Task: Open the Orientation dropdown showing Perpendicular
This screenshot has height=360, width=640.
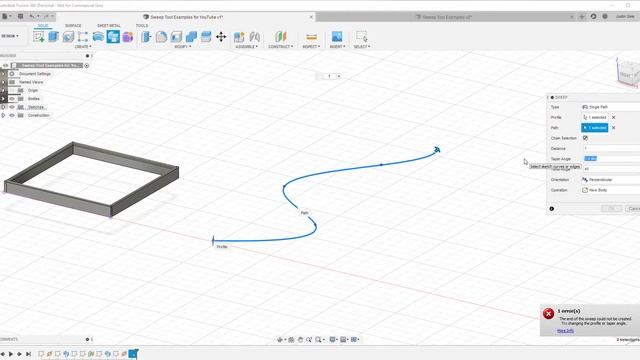Action: (611, 180)
